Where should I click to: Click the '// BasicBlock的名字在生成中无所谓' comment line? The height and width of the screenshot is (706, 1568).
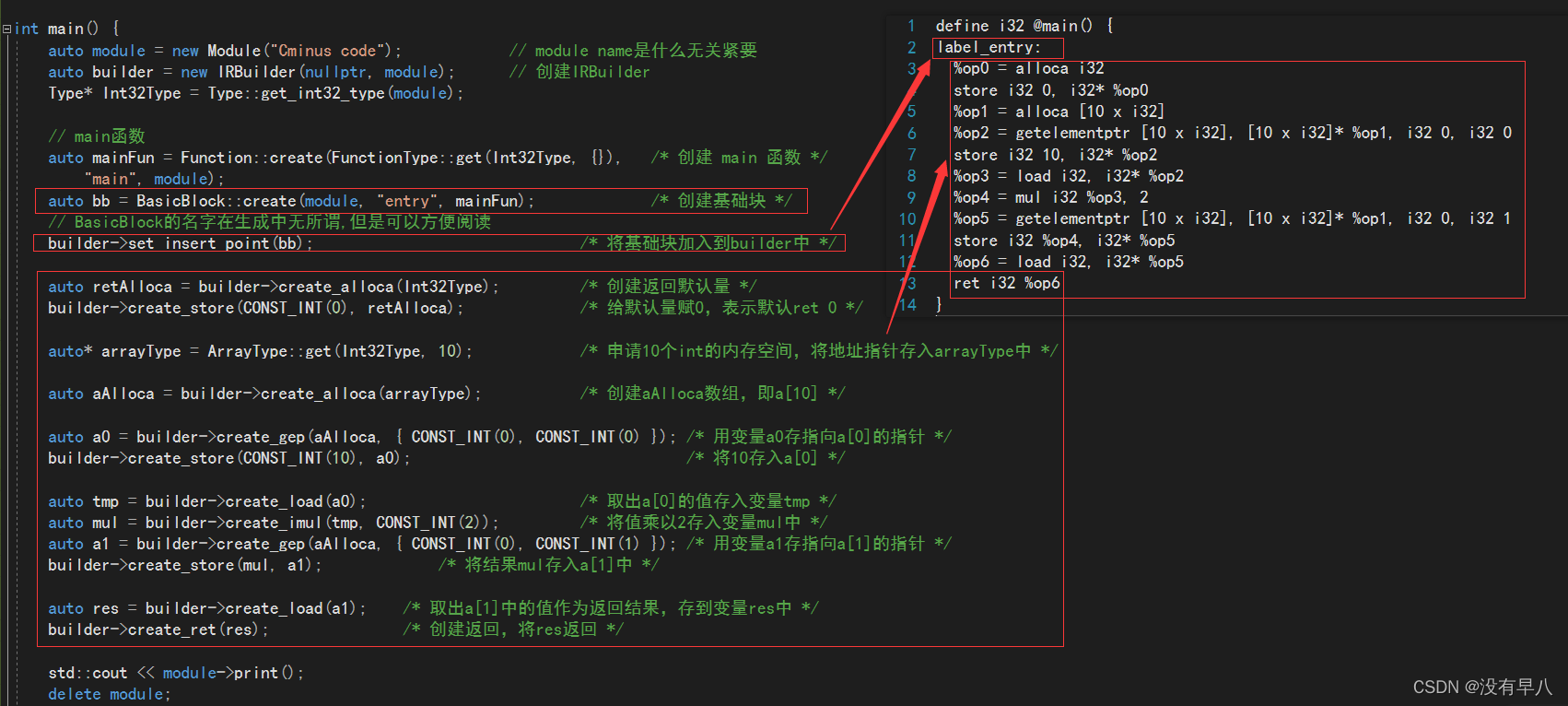270,222
